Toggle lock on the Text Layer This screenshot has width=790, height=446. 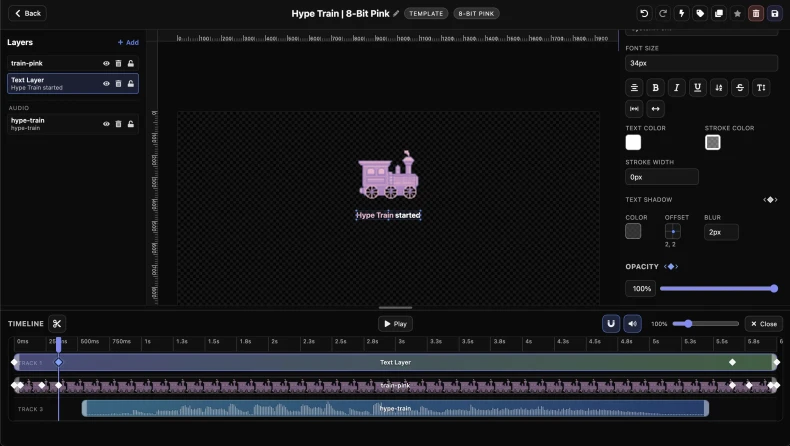[x=130, y=84]
